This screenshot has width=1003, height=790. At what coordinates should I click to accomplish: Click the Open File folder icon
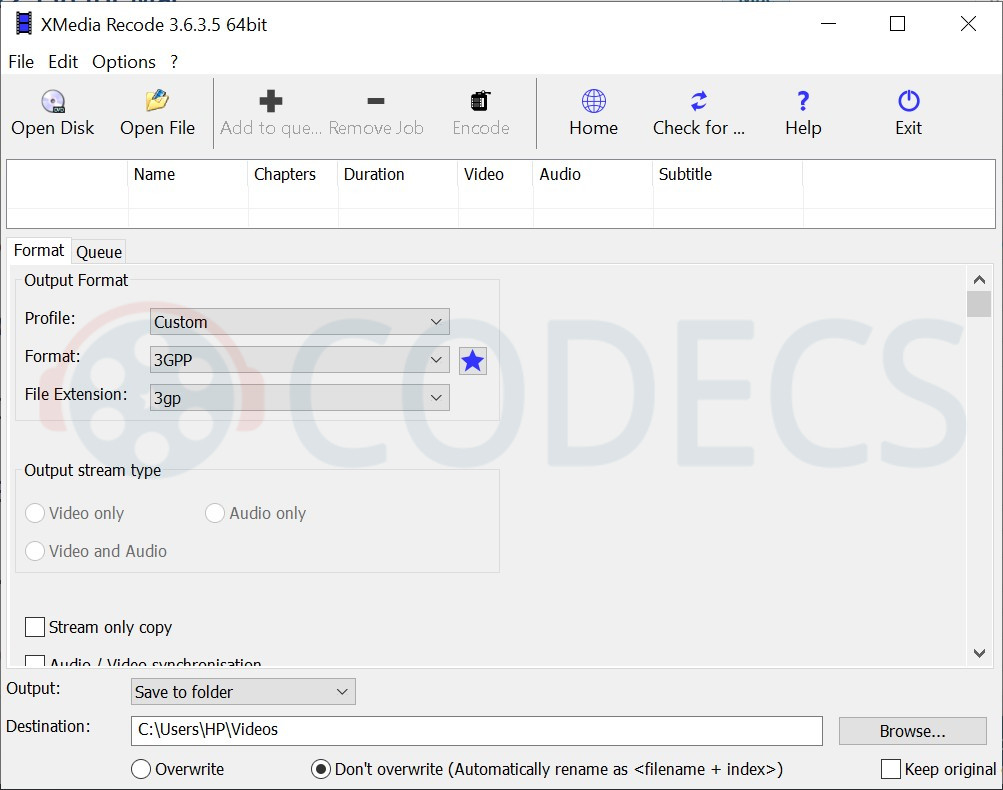click(157, 101)
